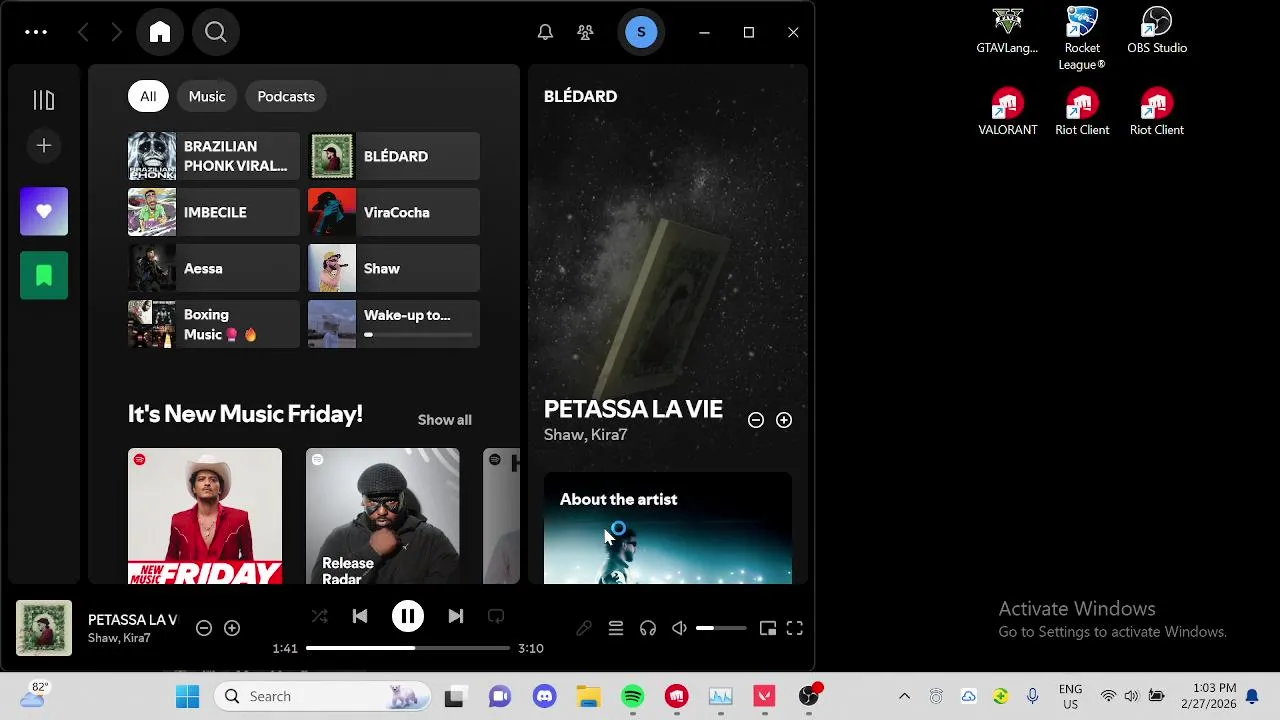Open New Music Friday playlist cover
Image resolution: width=1280 pixels, height=720 pixels.
[205, 516]
